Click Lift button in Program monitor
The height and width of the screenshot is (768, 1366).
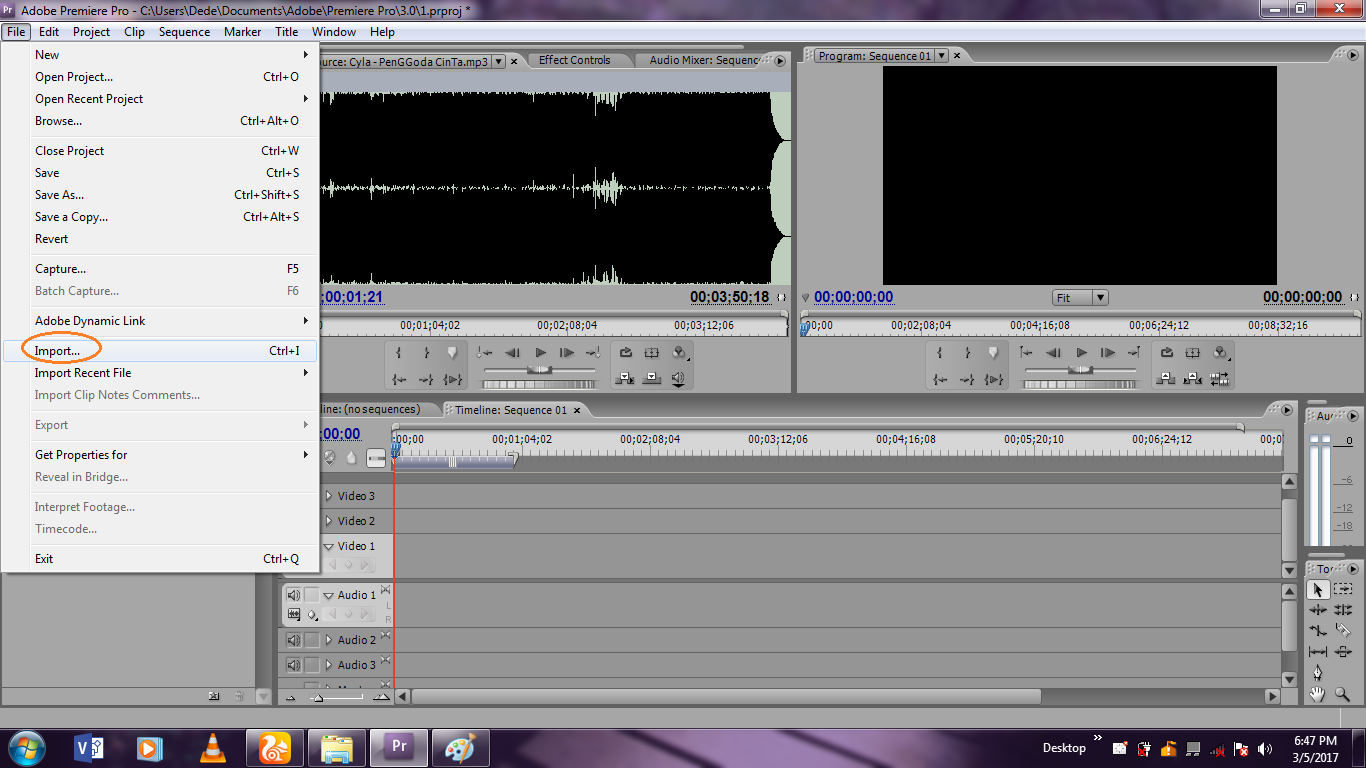click(x=1166, y=379)
